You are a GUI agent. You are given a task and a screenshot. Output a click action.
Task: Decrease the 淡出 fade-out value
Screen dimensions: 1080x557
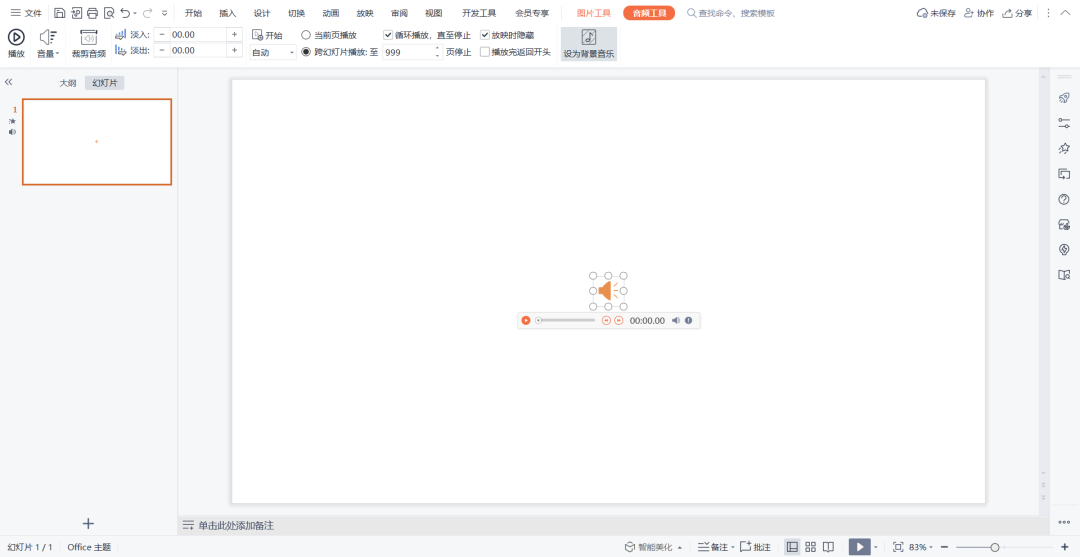tap(162, 50)
